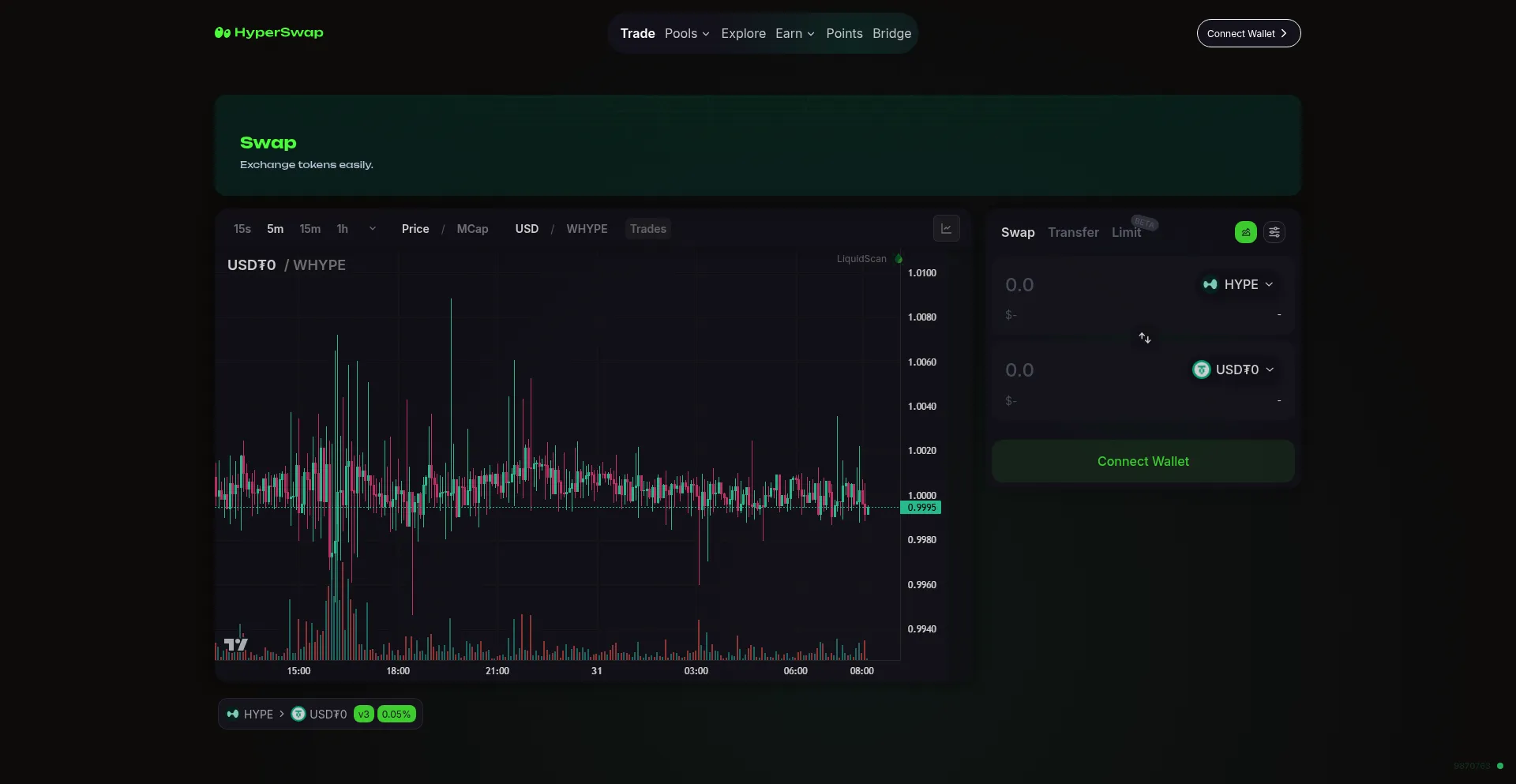1516x784 pixels.
Task: Click the 0.05% fee badge
Action: pyautogui.click(x=396, y=714)
